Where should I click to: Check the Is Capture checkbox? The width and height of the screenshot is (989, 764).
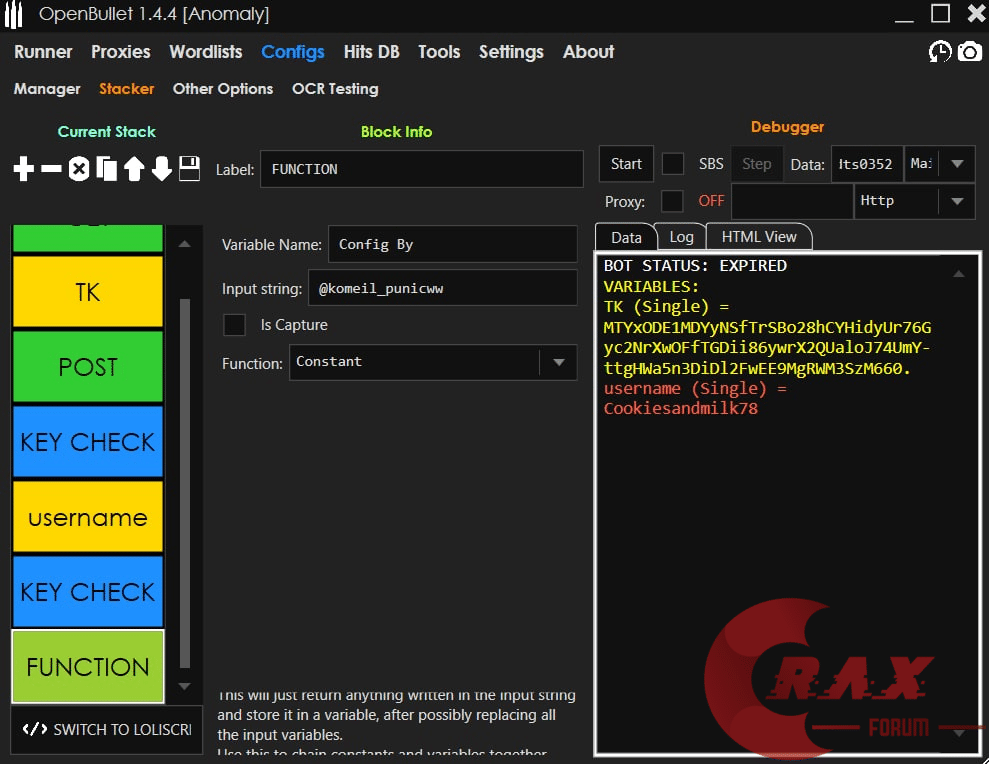point(234,325)
